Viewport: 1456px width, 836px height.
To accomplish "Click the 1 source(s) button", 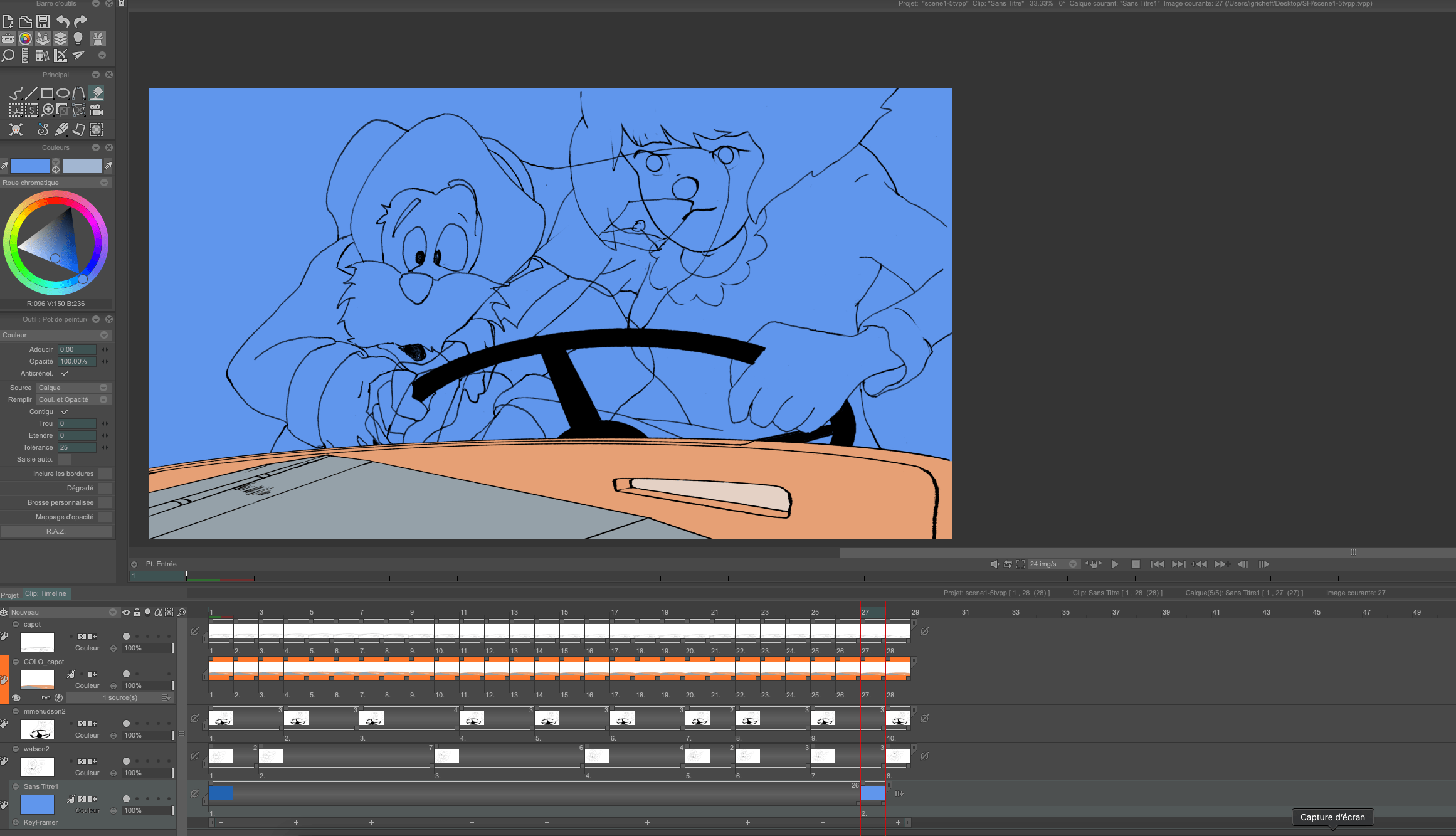I will click(120, 698).
